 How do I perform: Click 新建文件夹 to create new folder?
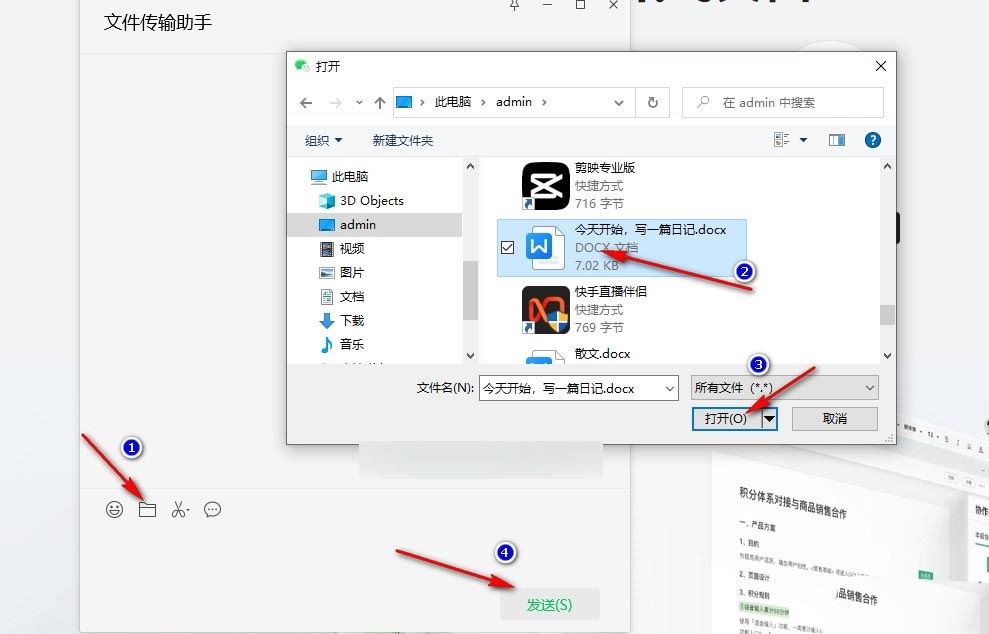(x=403, y=140)
